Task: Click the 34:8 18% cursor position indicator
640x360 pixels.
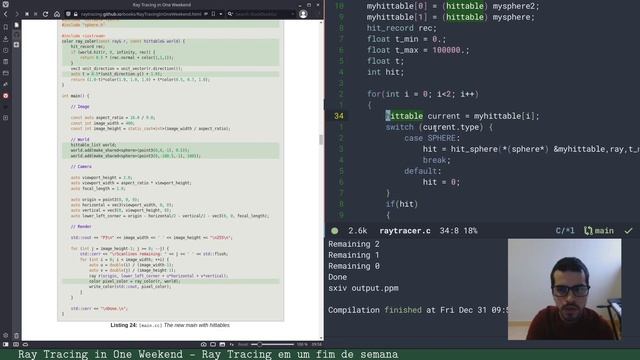Action: tap(458, 231)
